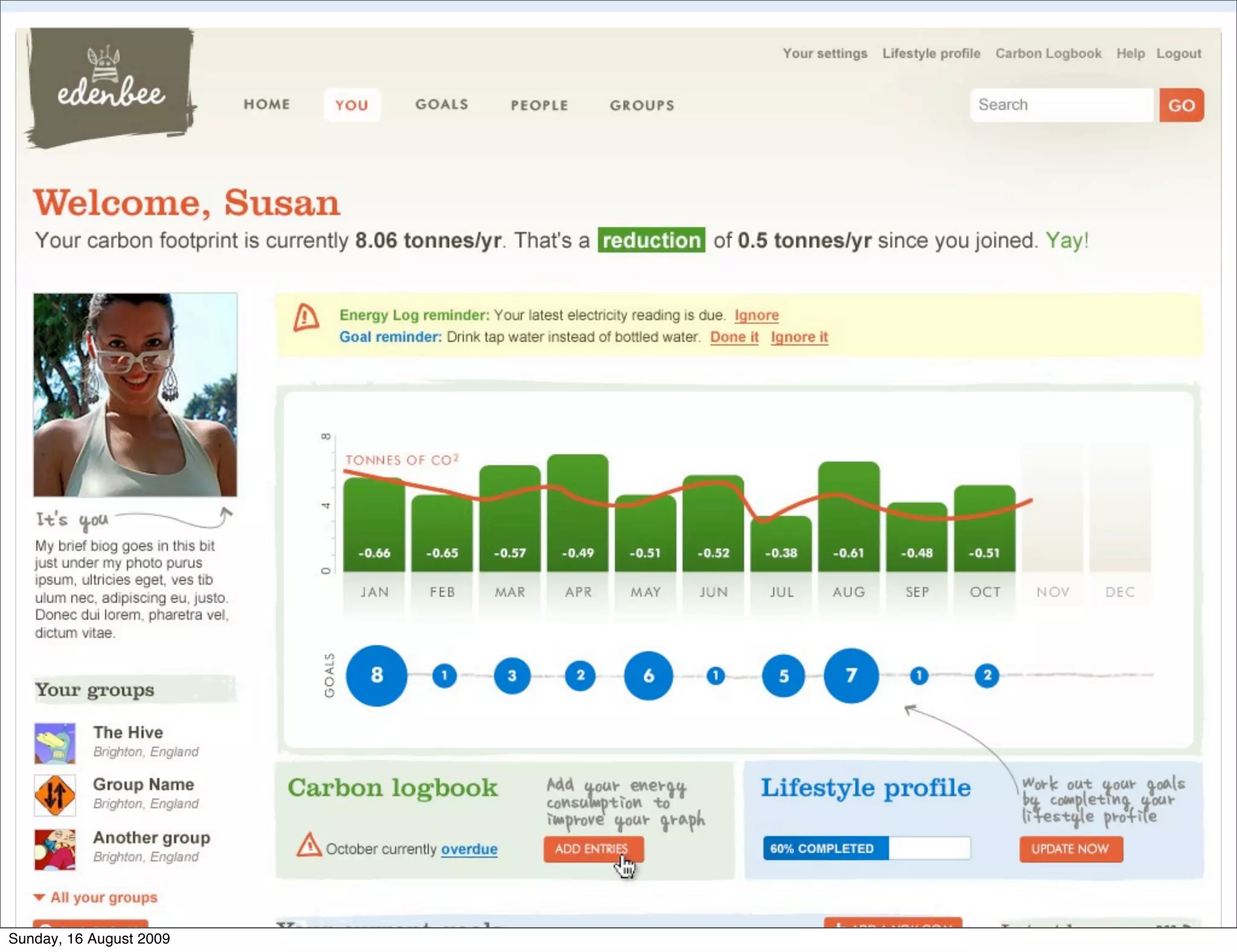The width and height of the screenshot is (1237, 952).
Task: Click Susan's profile photo
Action: 135,394
